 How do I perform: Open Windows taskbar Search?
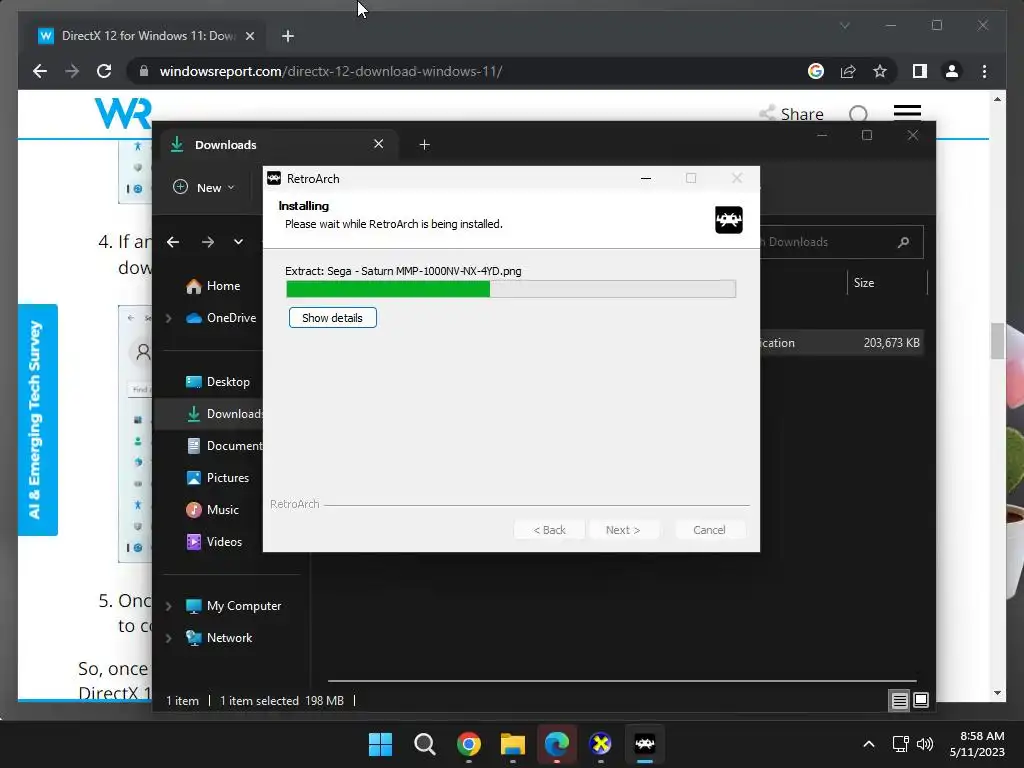pyautogui.click(x=424, y=744)
